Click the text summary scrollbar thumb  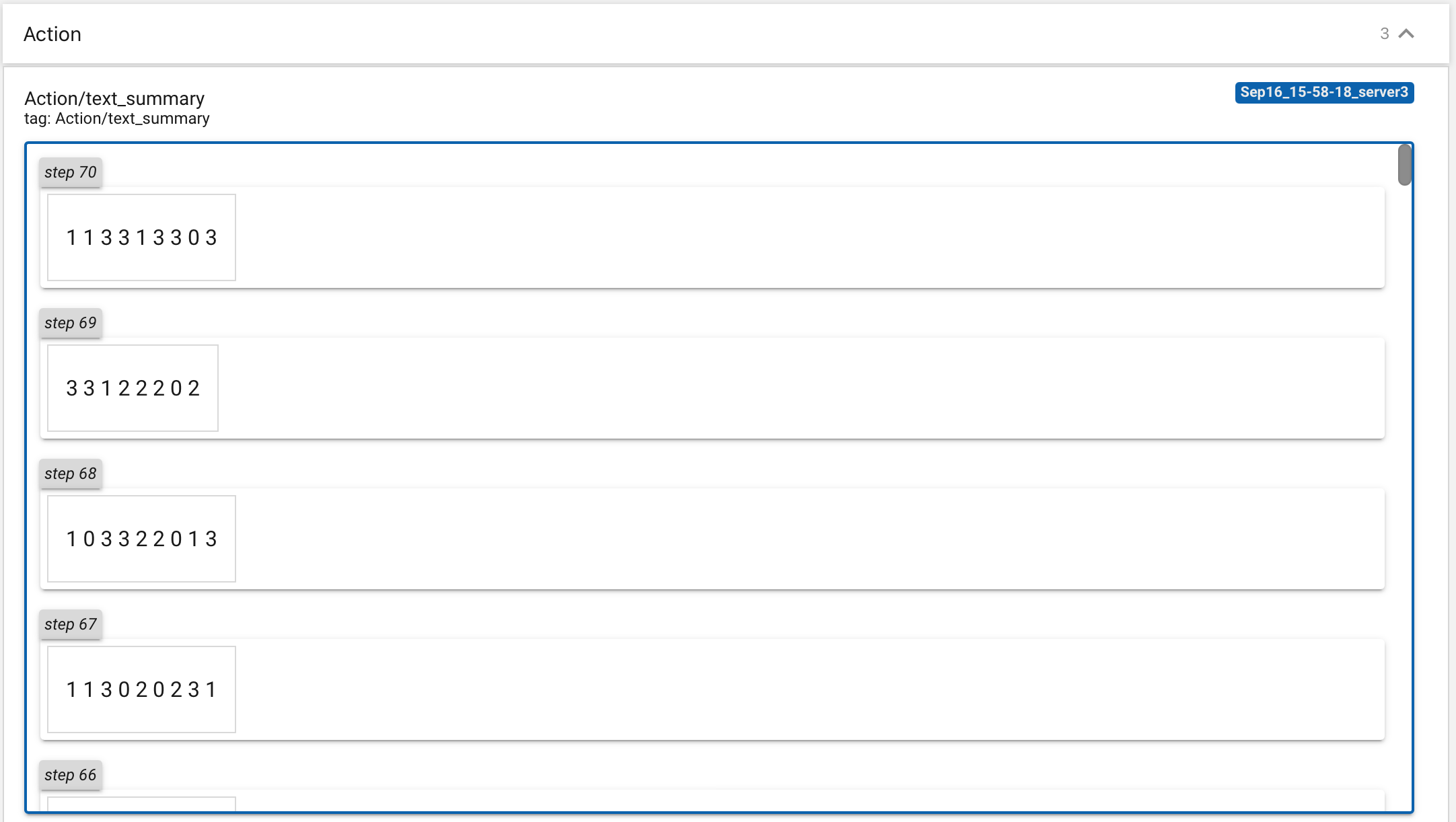click(x=1404, y=165)
